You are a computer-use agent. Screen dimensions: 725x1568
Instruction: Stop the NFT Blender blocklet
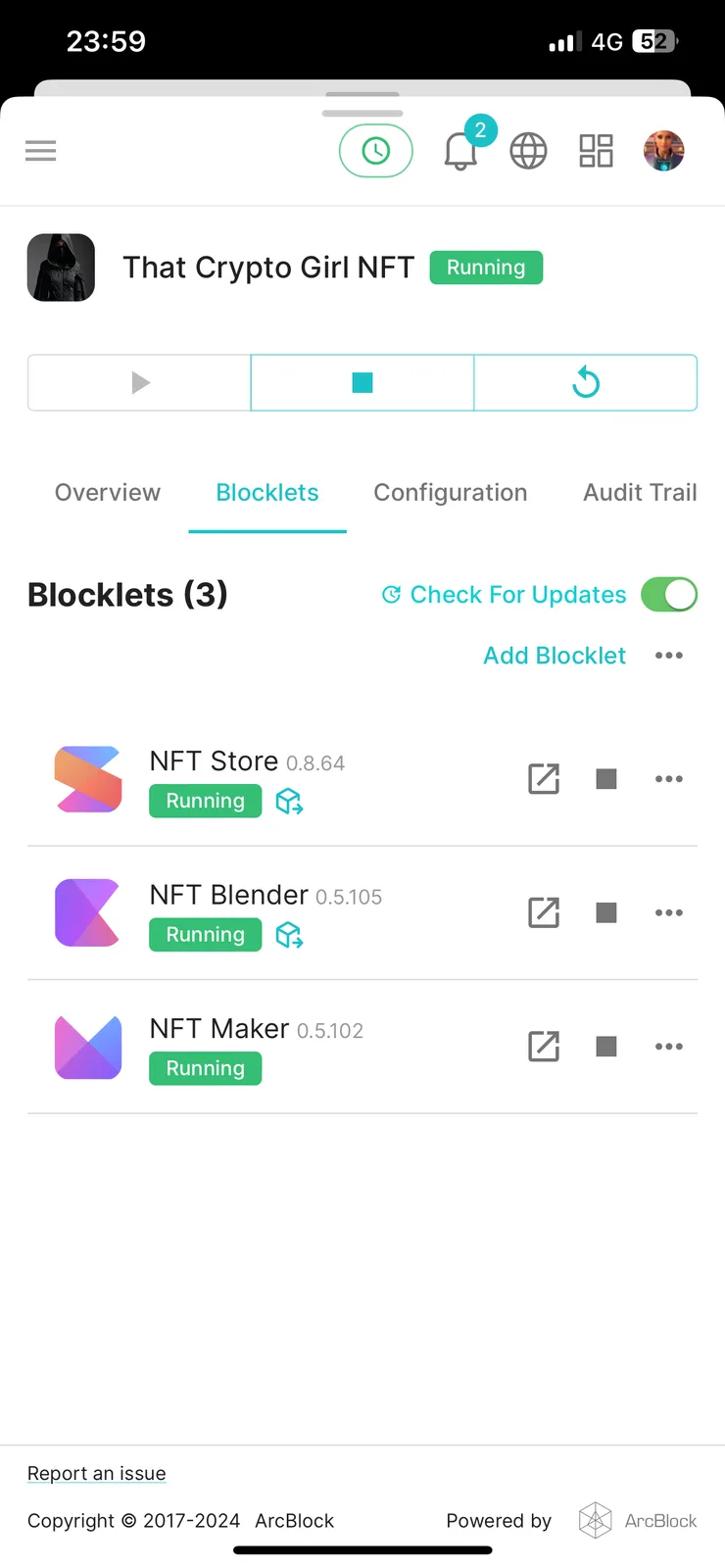coord(606,913)
